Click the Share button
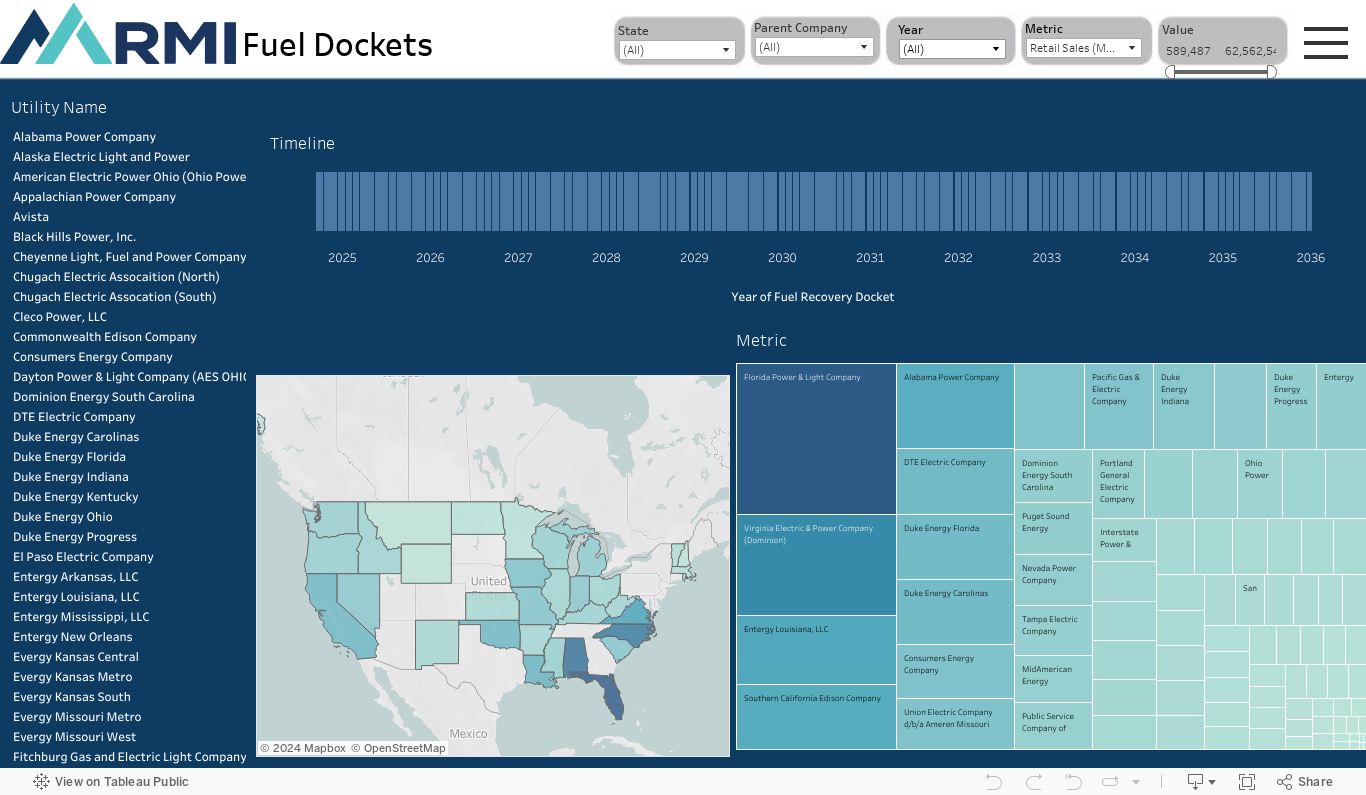The height and width of the screenshot is (795, 1366). pos(1305,782)
